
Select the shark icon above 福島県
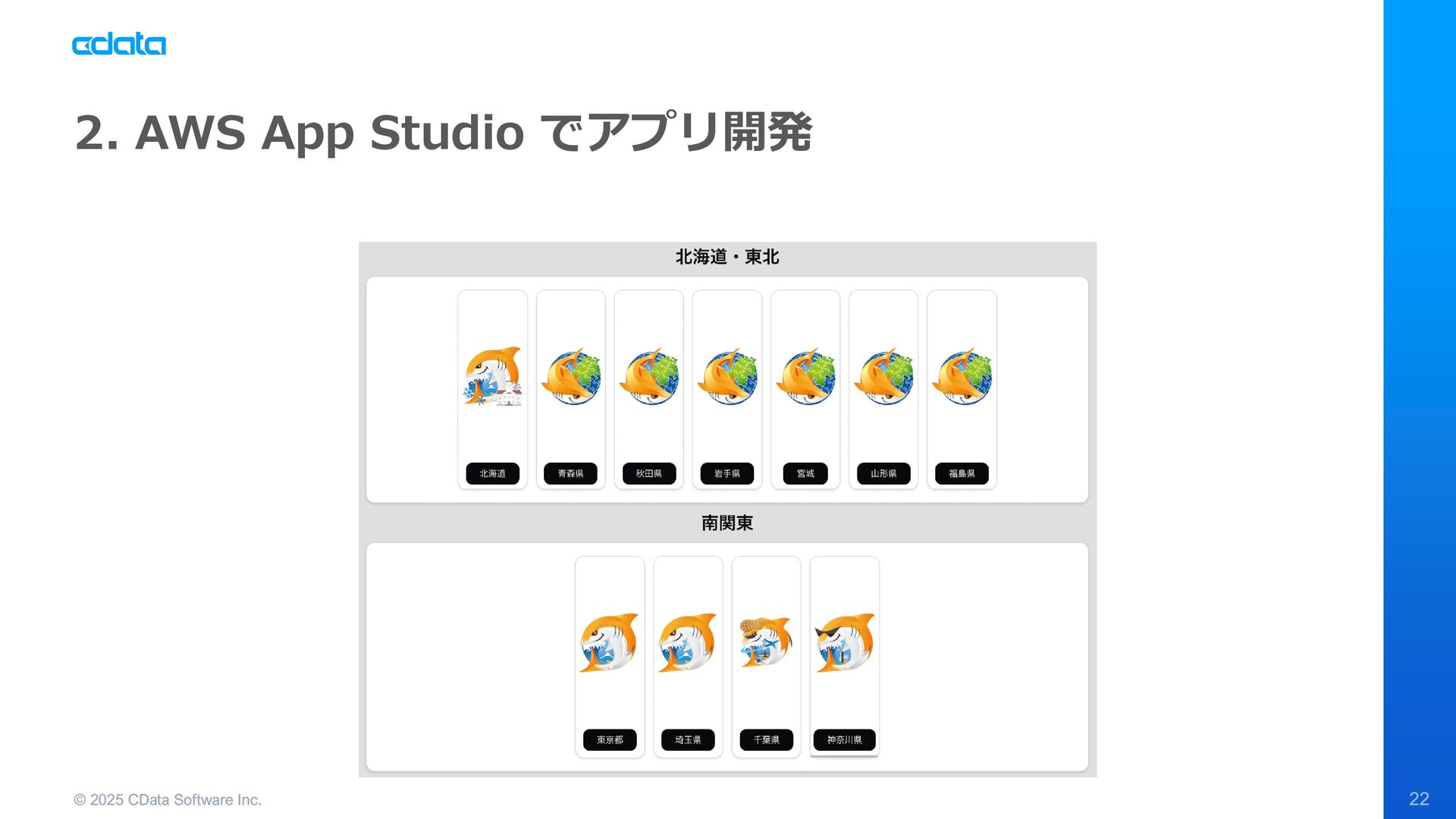coord(962,377)
